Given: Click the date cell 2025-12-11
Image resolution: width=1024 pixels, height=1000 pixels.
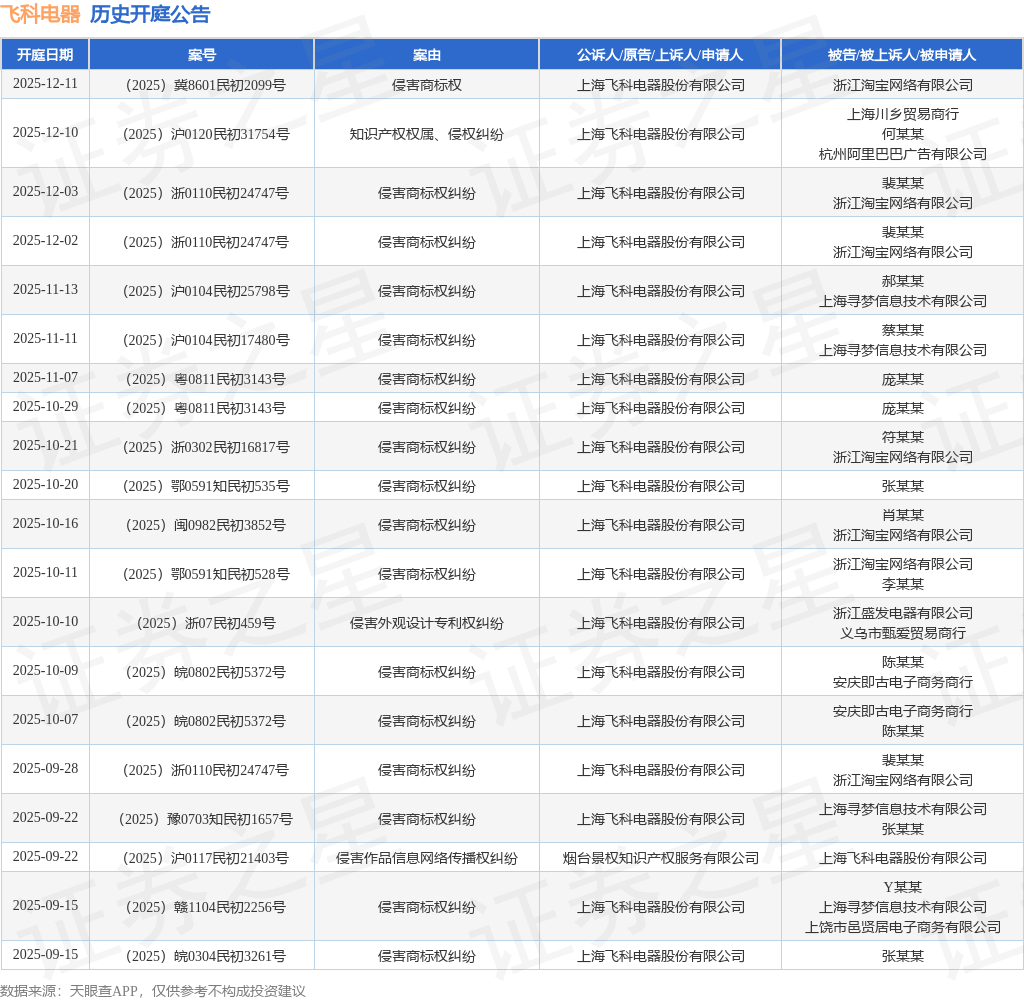Looking at the screenshot, I should (45, 84).
